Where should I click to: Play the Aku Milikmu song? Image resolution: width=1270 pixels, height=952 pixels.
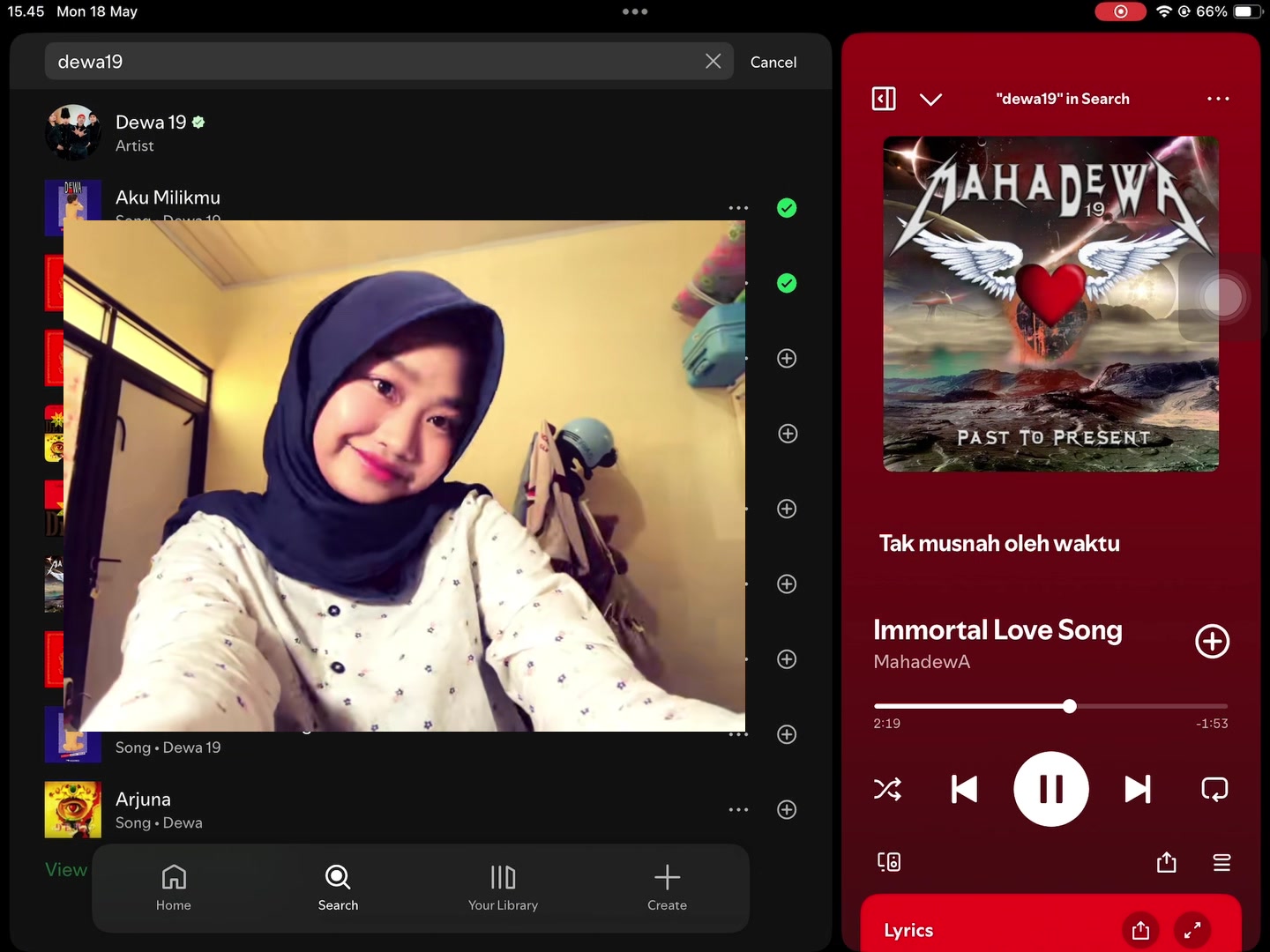click(168, 197)
